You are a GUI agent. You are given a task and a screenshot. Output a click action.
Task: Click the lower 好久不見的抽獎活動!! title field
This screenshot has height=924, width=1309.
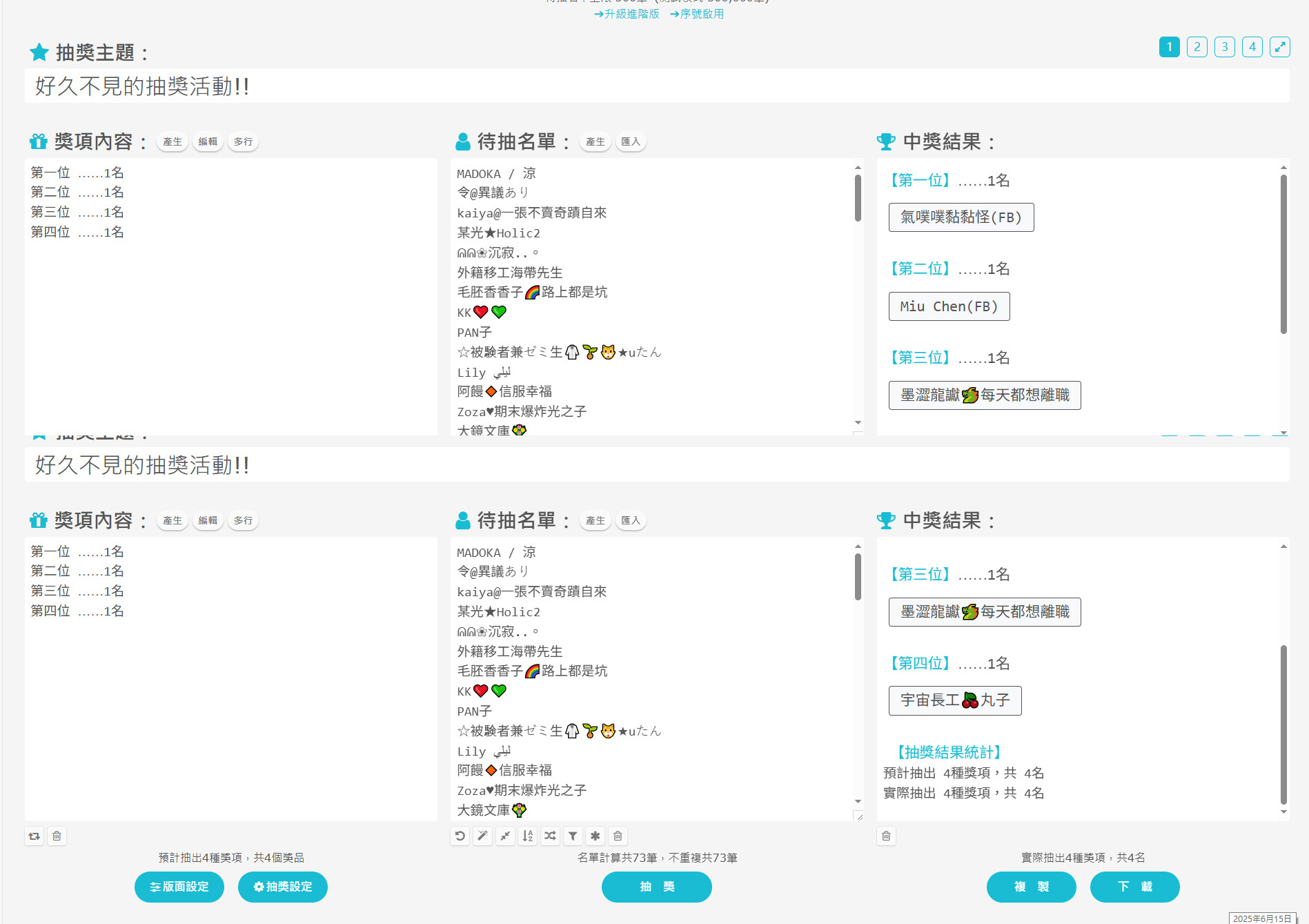(657, 464)
